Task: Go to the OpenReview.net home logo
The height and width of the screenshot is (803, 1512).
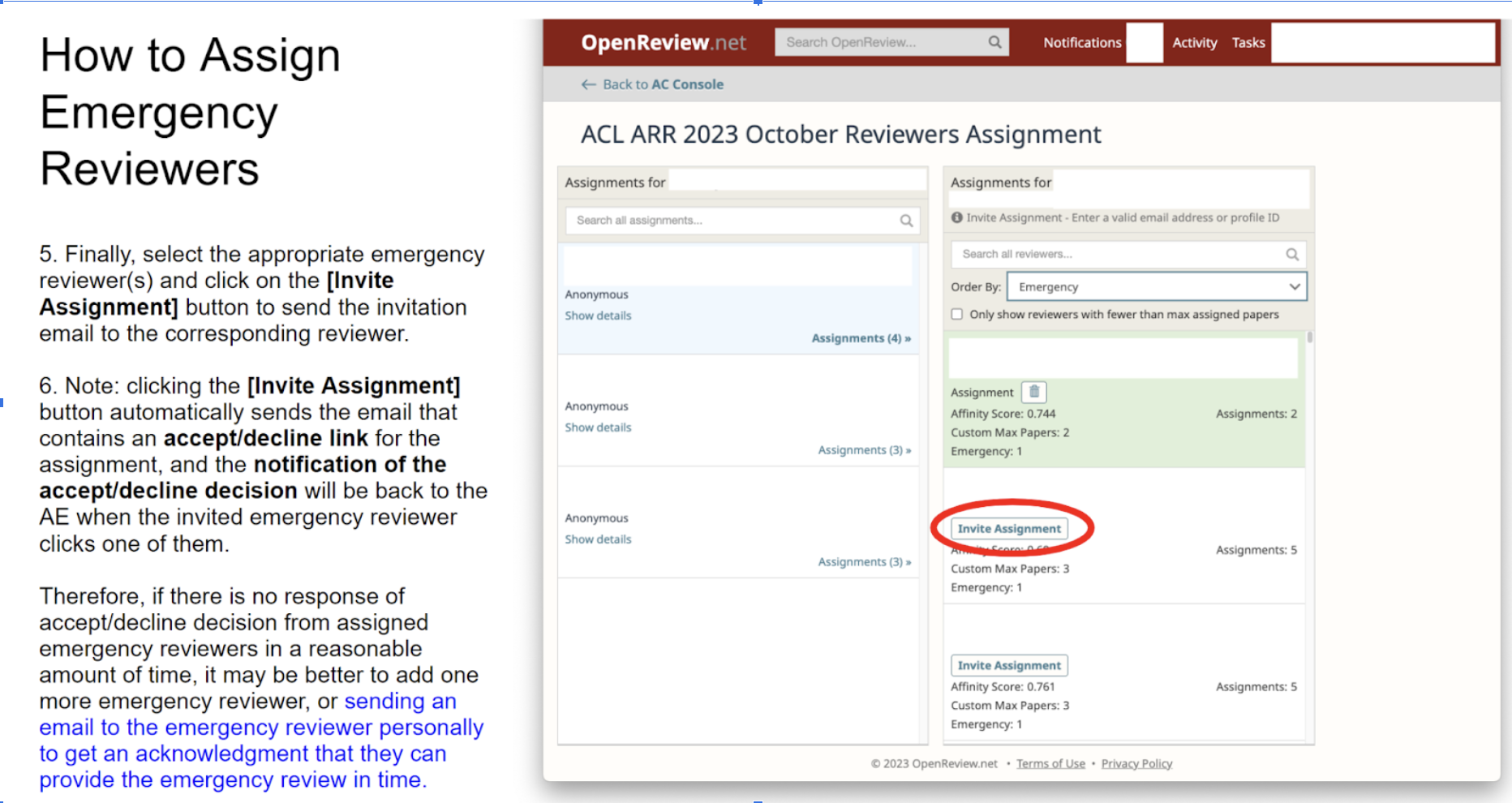Action: point(664,42)
